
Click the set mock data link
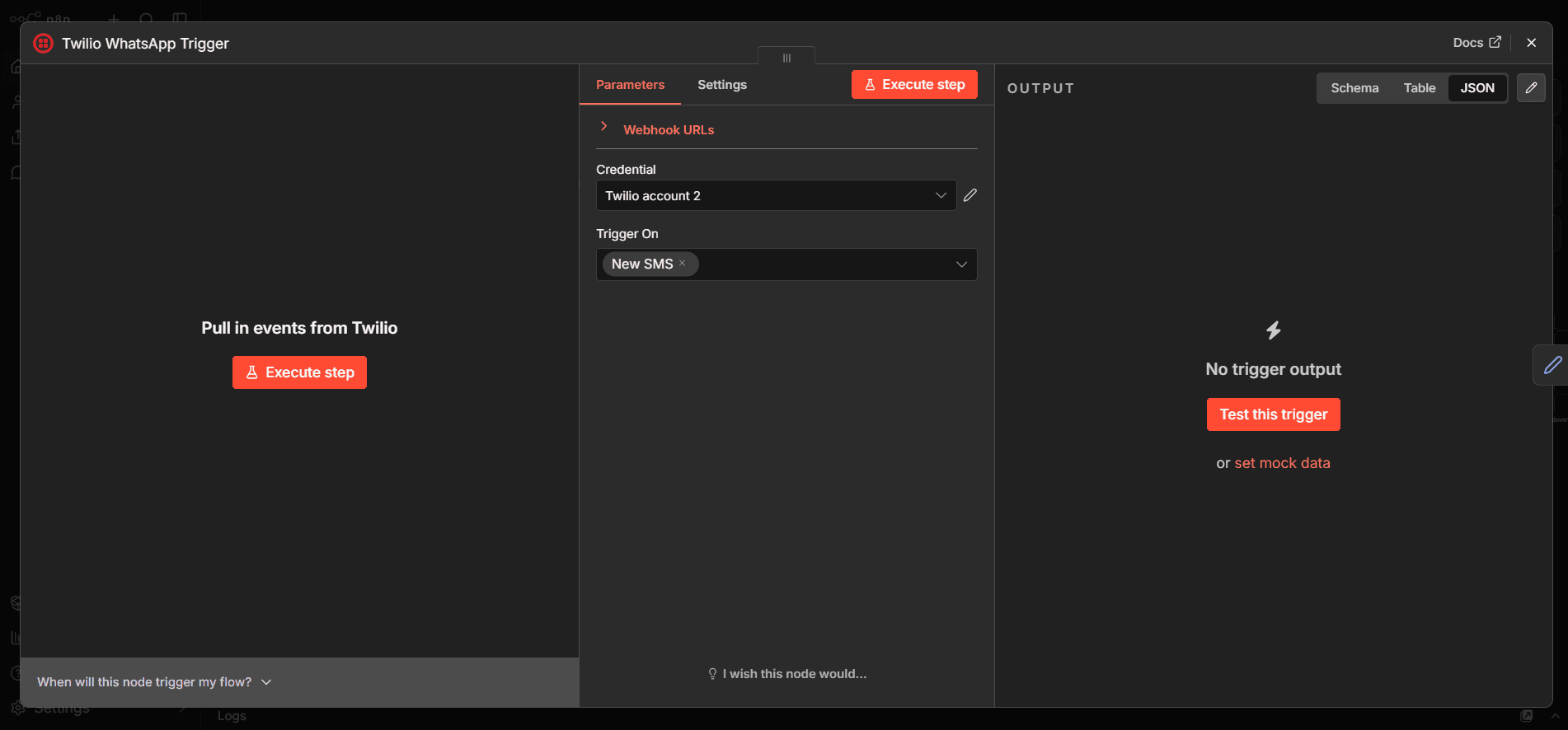(x=1282, y=463)
